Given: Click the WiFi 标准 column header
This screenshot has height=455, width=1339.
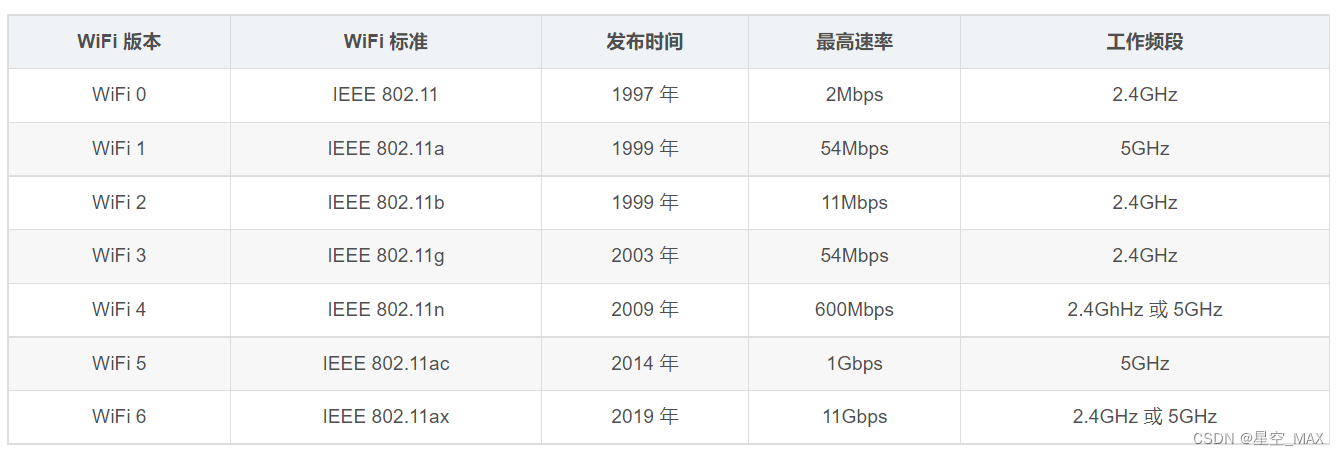Looking at the screenshot, I should pos(385,42).
